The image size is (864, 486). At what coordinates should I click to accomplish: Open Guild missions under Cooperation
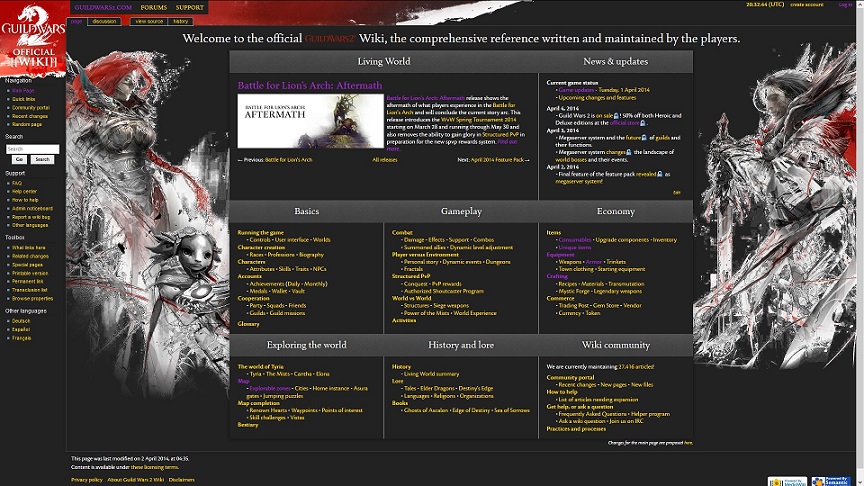[287, 313]
